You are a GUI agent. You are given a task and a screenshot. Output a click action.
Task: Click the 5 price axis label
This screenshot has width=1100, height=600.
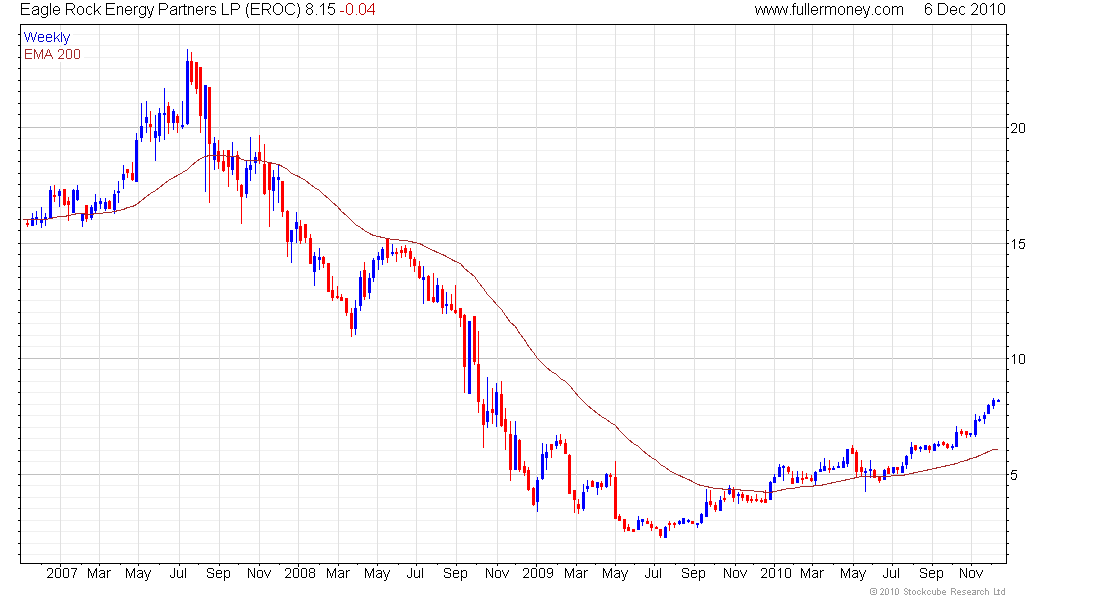(1014, 475)
